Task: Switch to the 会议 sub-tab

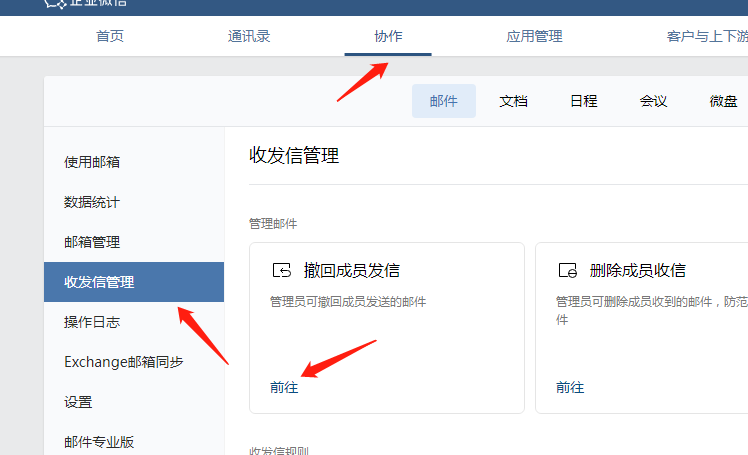Action: 654,101
